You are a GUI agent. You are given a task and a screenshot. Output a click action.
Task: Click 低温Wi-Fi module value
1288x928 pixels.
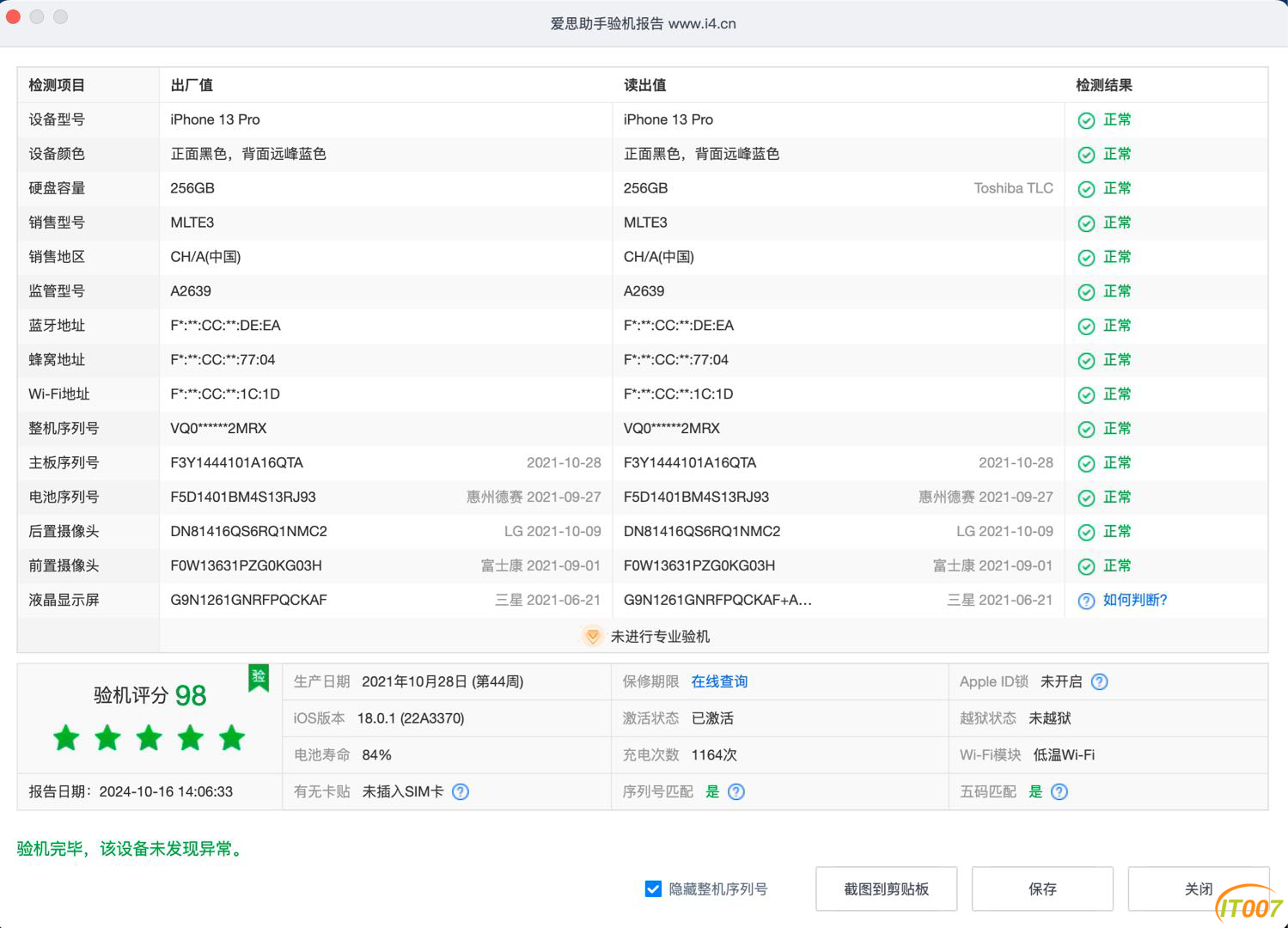click(1064, 755)
